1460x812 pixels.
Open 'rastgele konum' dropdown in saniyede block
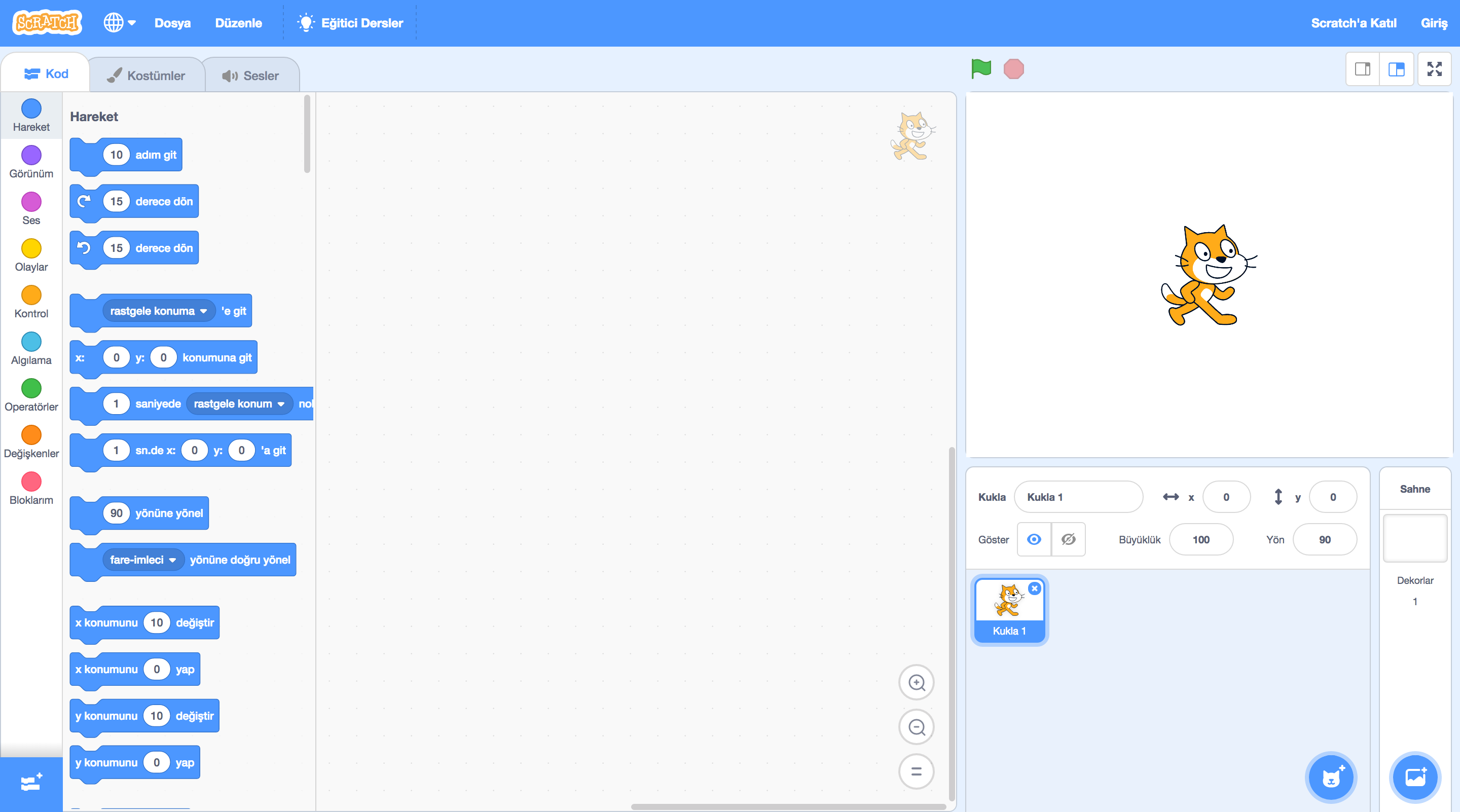(x=239, y=404)
